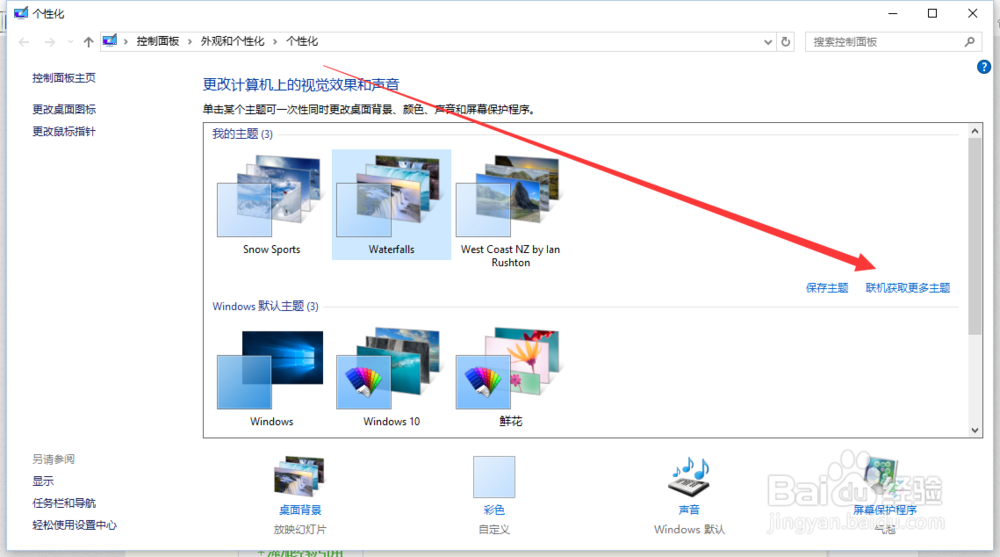The height and width of the screenshot is (557, 1000).
Task: Open 任务栏和导航 link
Action: [64, 503]
